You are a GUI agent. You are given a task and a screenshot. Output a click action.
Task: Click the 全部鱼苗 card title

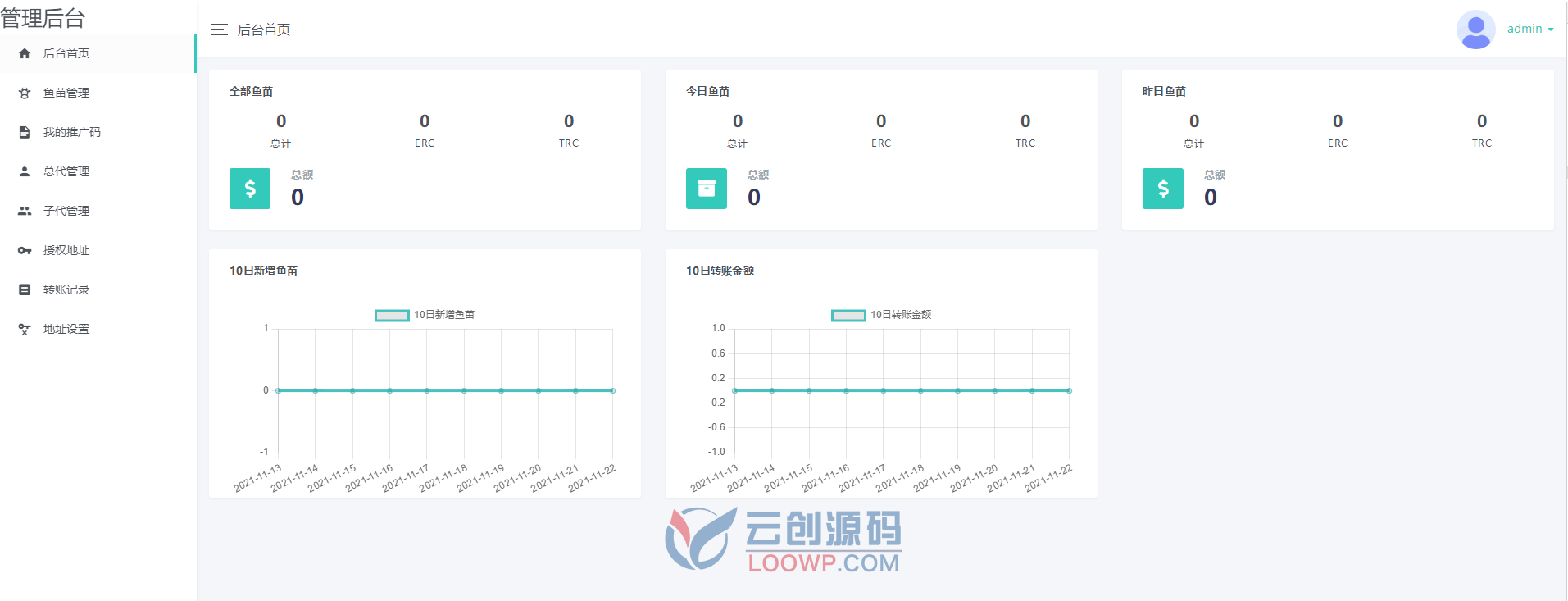coord(252,91)
